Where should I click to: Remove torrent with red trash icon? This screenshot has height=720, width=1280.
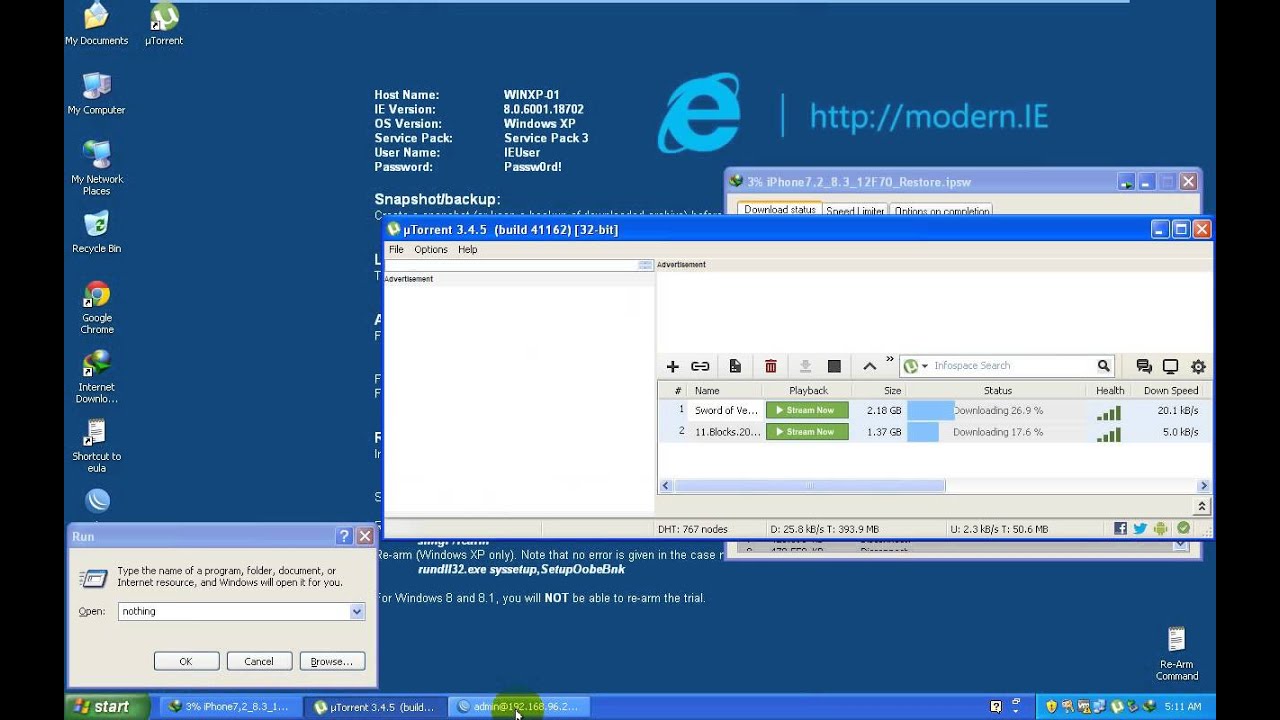pos(770,367)
